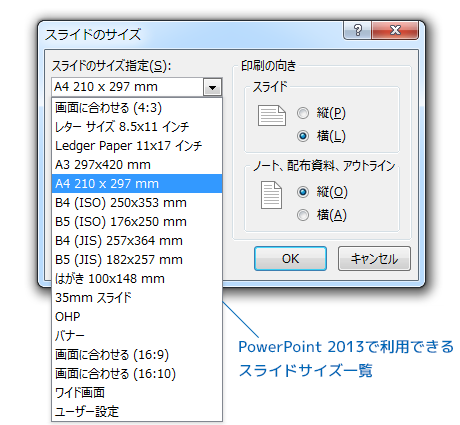
Task: Pick ユーザー設定 custom size
Action: (x=137, y=412)
